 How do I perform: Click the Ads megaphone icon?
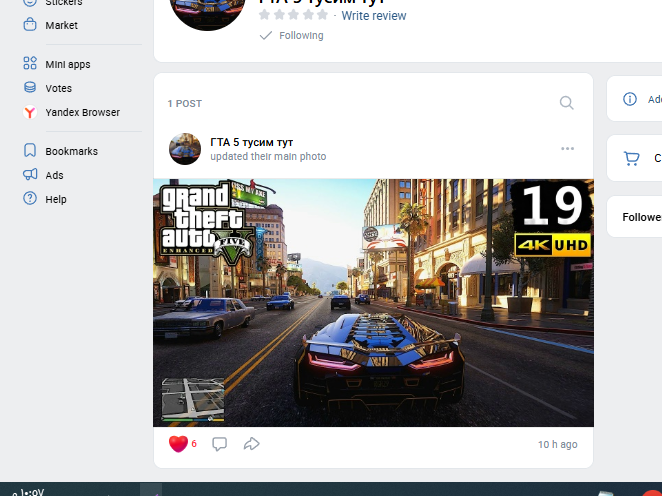30,174
